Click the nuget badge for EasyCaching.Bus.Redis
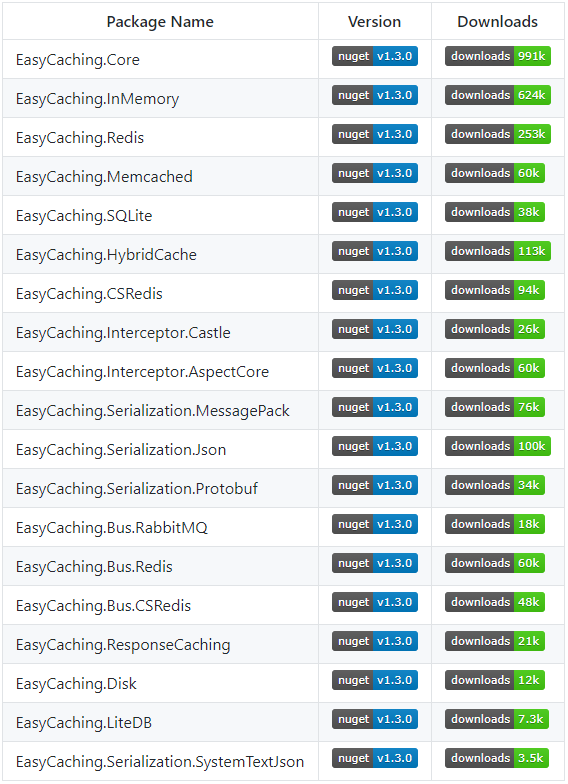 pyautogui.click(x=374, y=563)
